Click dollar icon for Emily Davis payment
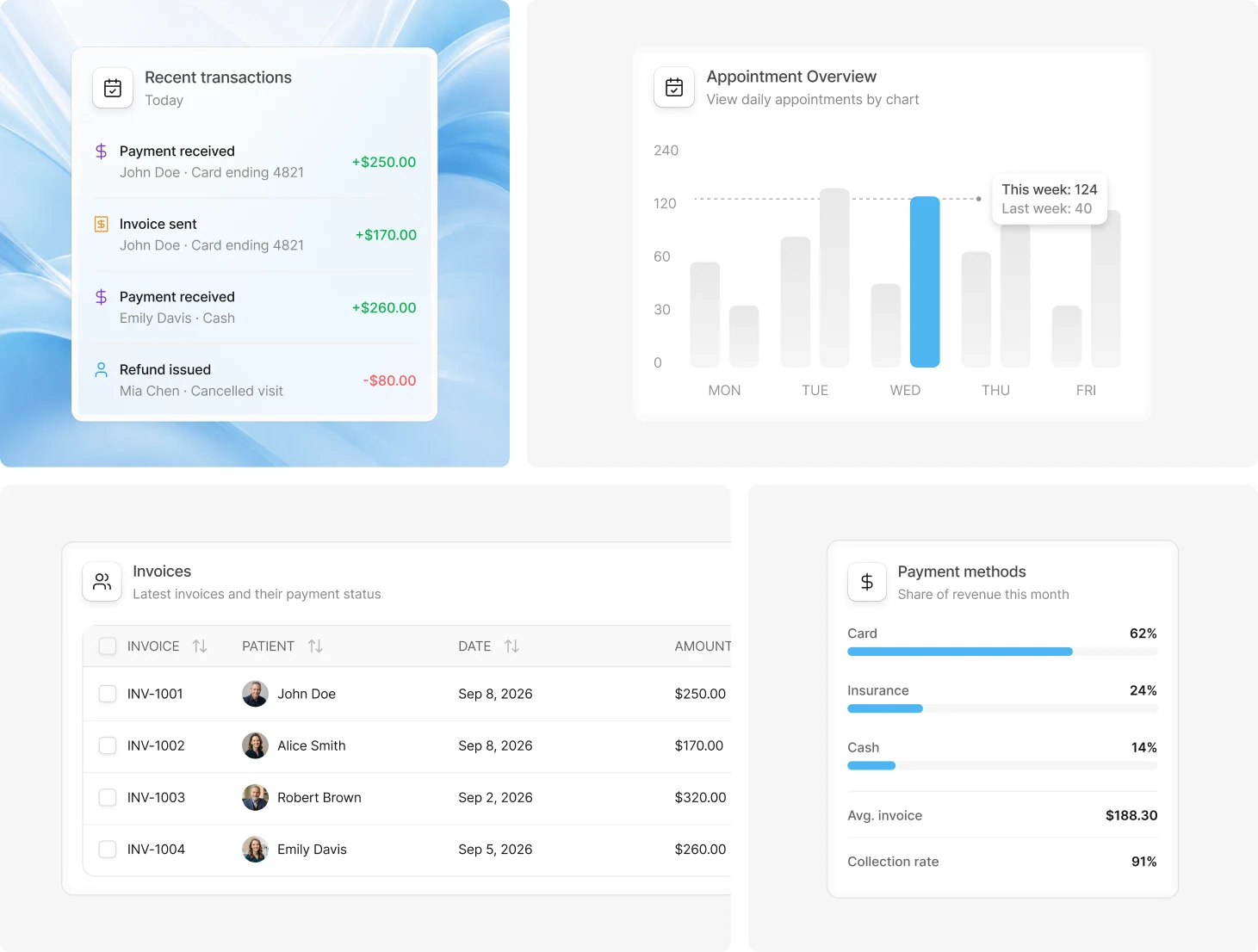 (102, 297)
